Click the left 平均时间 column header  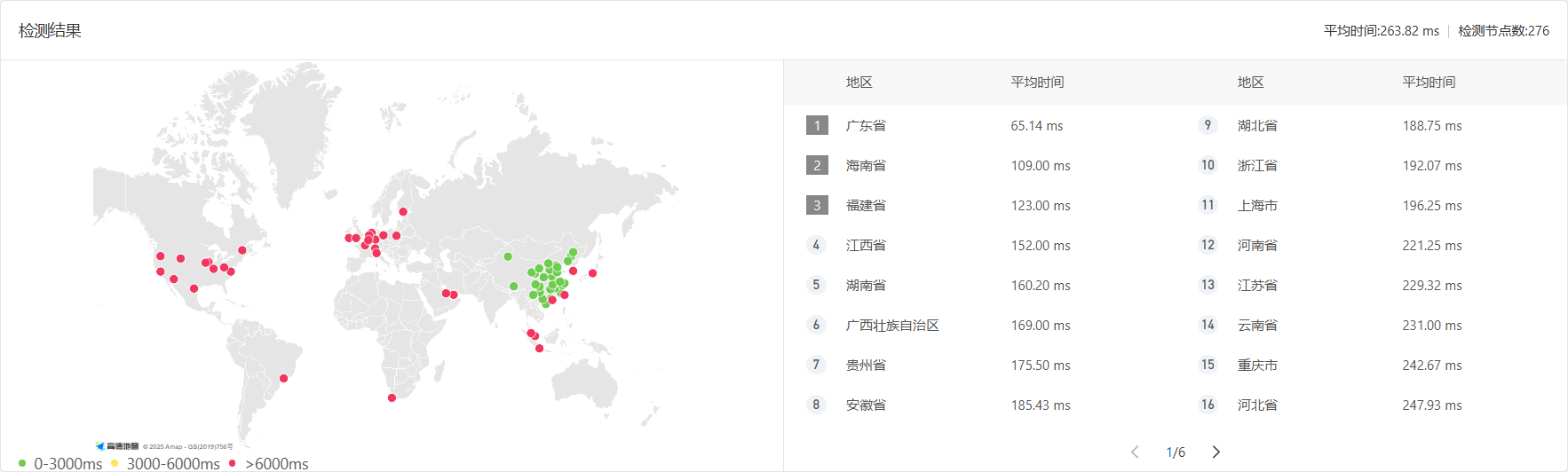click(1037, 83)
